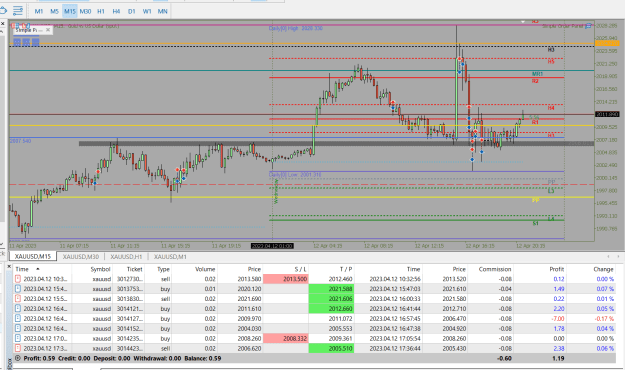This screenshot has width=625, height=370.
Task: Open the XAUUSD,M15 chart tab
Action: pyautogui.click(x=33, y=256)
